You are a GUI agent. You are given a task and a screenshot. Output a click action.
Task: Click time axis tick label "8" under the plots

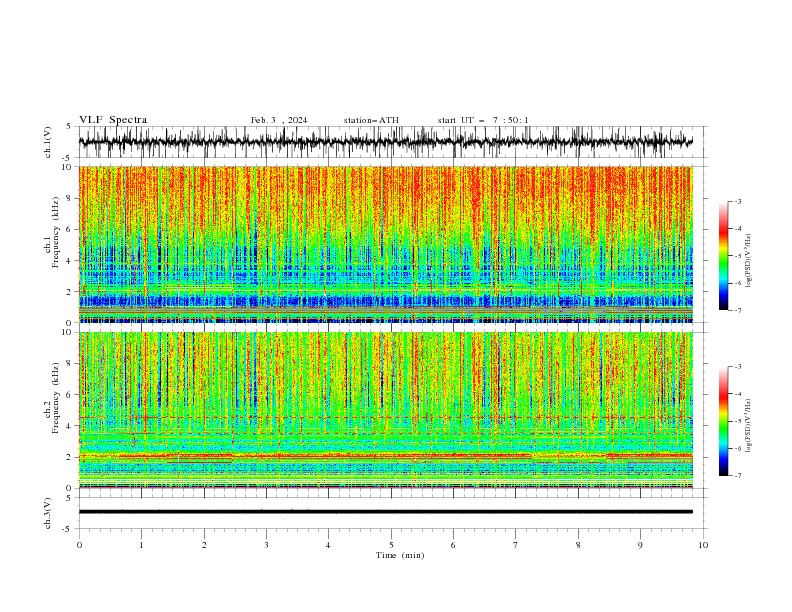click(x=578, y=545)
